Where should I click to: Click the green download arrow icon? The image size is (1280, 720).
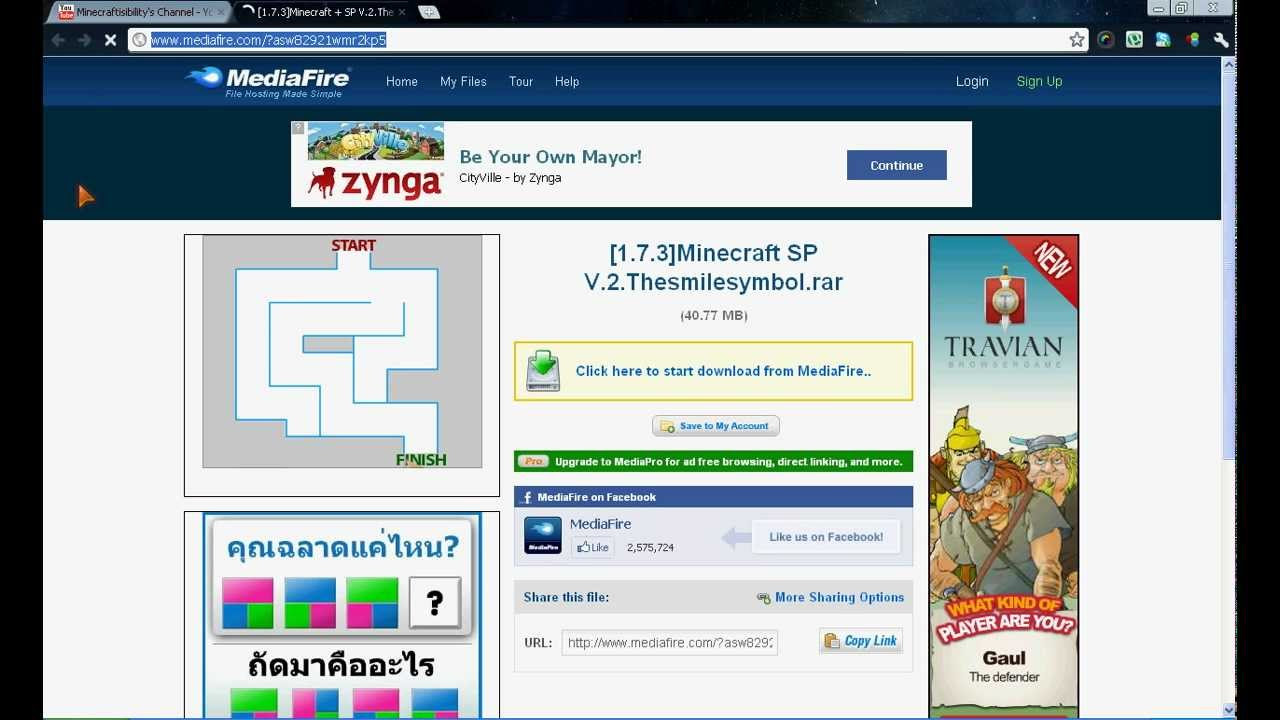[543, 370]
